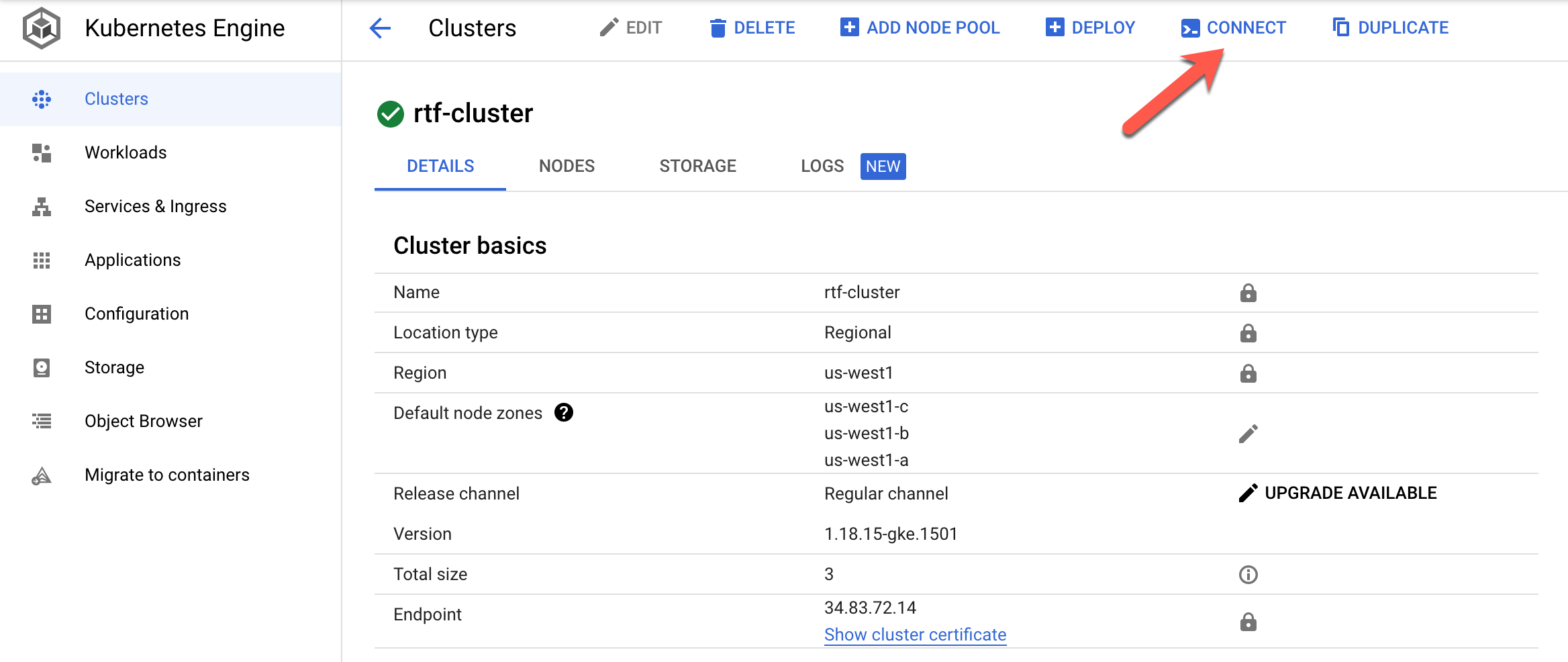This screenshot has height=662, width=1568.
Task: Open Services & Ingress in sidebar
Action: click(x=170, y=207)
